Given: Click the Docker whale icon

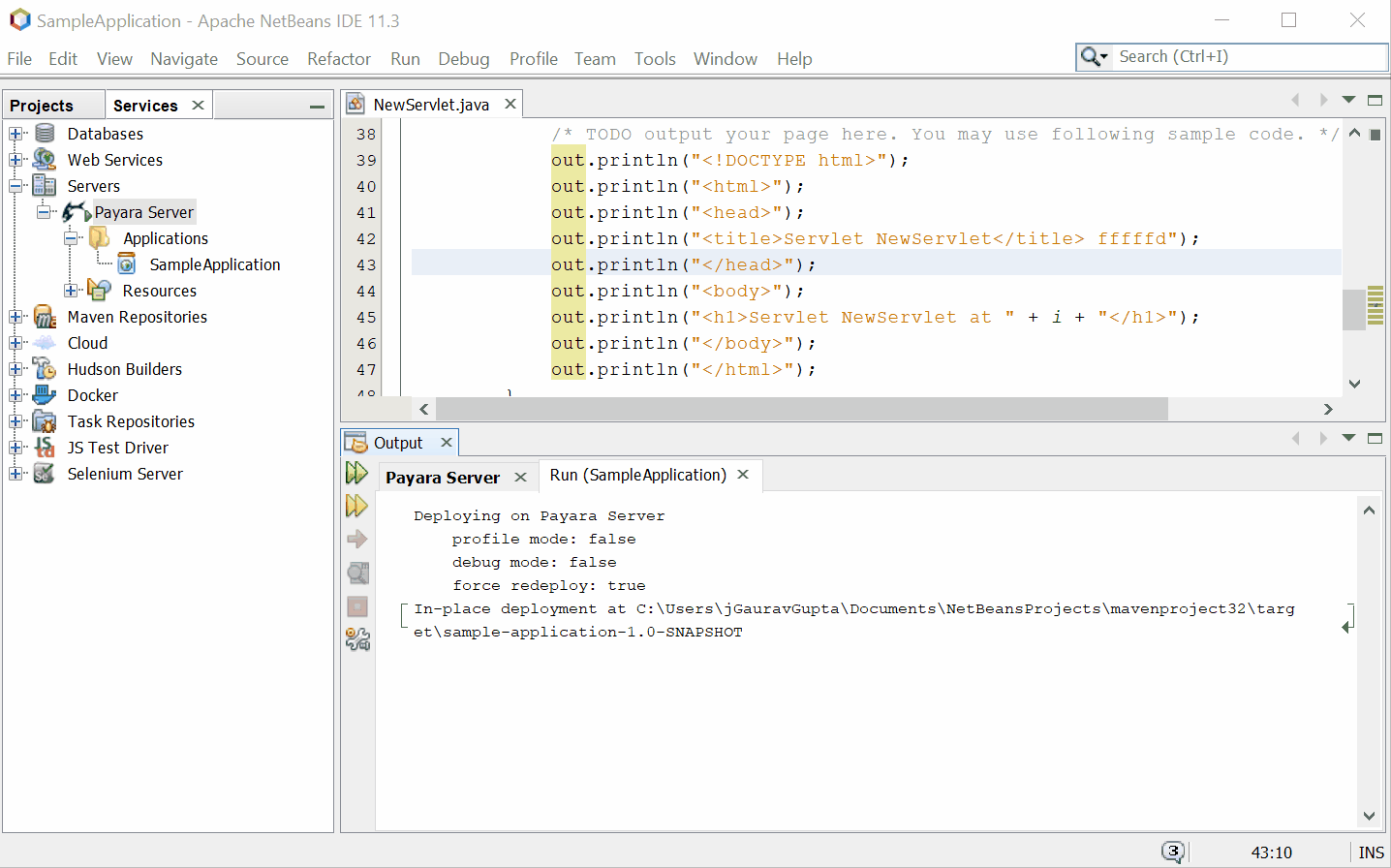Looking at the screenshot, I should click(45, 395).
